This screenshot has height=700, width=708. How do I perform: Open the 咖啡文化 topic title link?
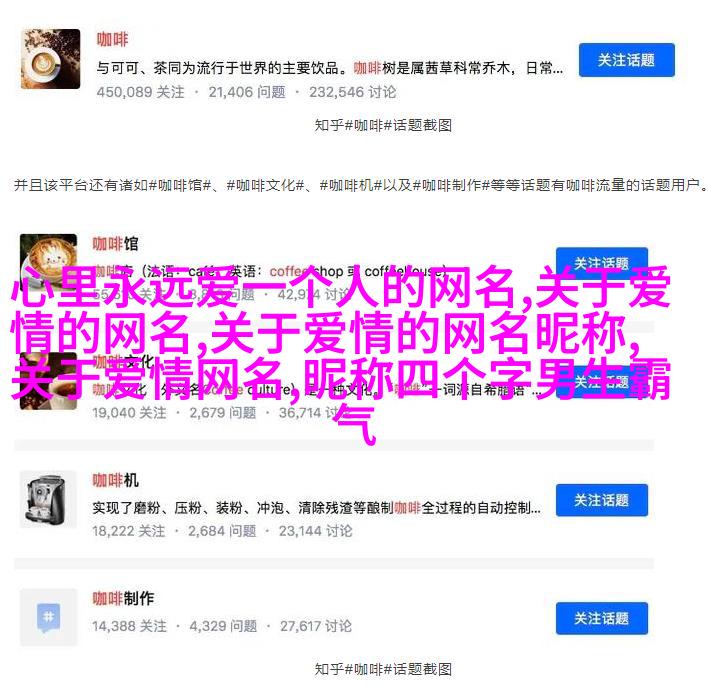tap(123, 362)
